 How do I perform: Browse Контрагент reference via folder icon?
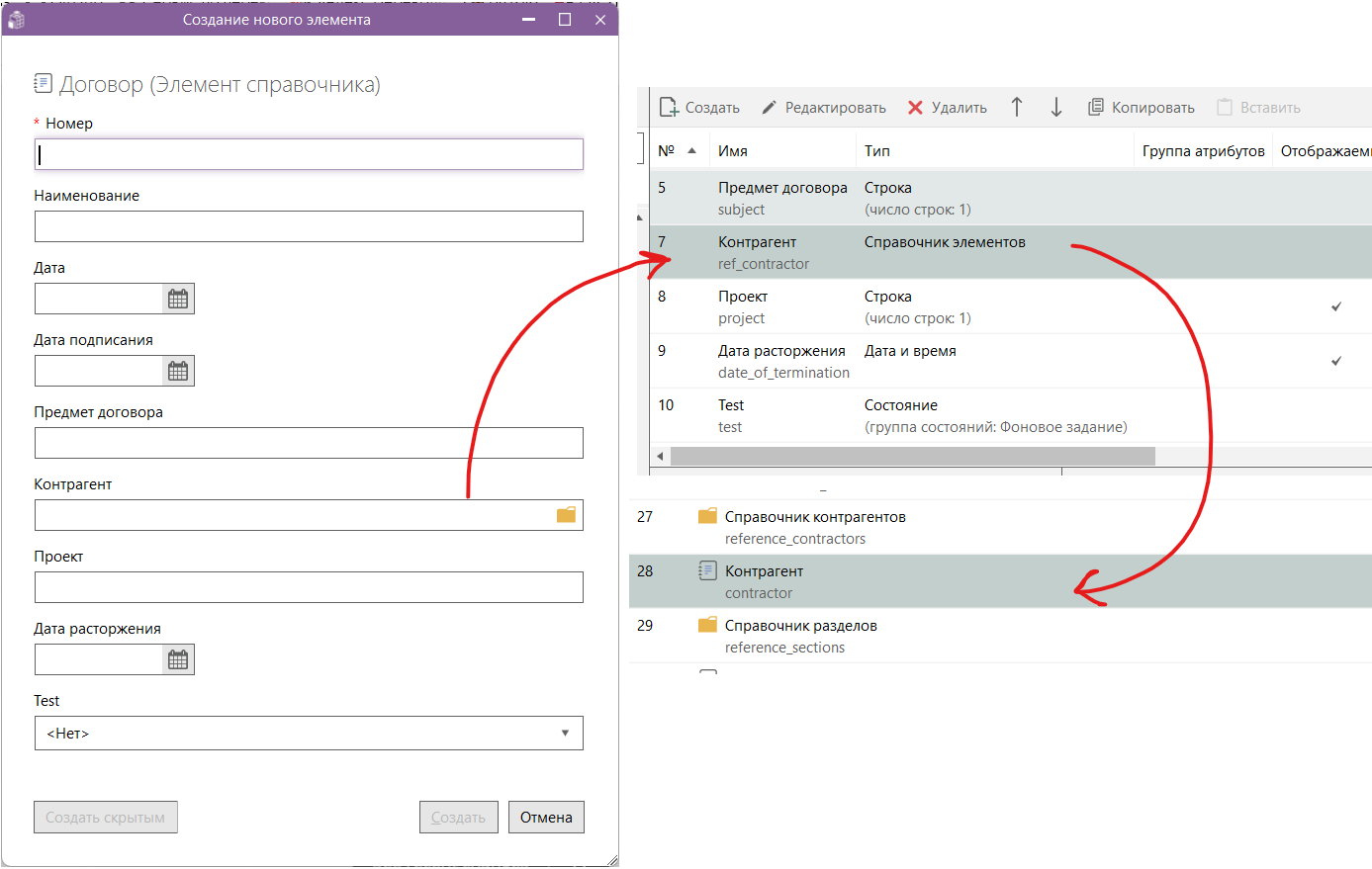(x=566, y=515)
